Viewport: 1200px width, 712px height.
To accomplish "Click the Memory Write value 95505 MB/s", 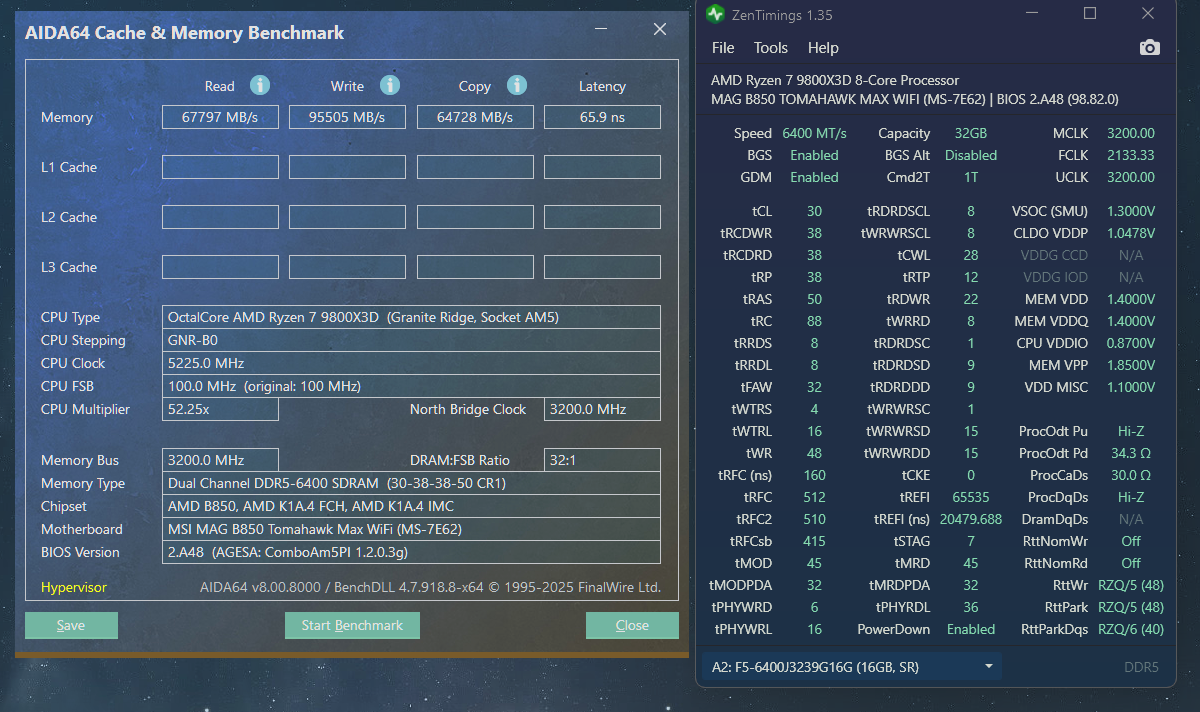I will pos(347,117).
